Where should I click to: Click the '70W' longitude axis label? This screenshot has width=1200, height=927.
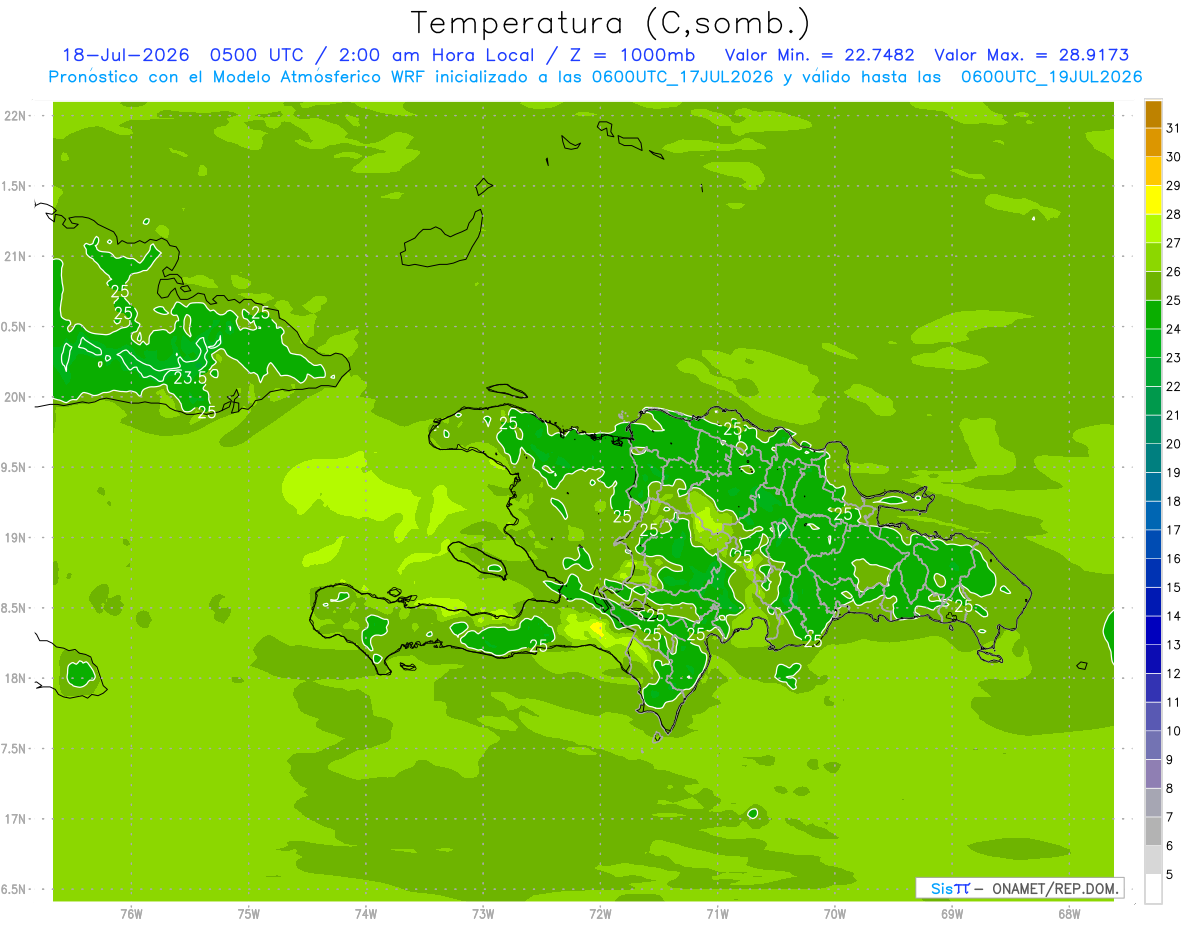click(835, 914)
